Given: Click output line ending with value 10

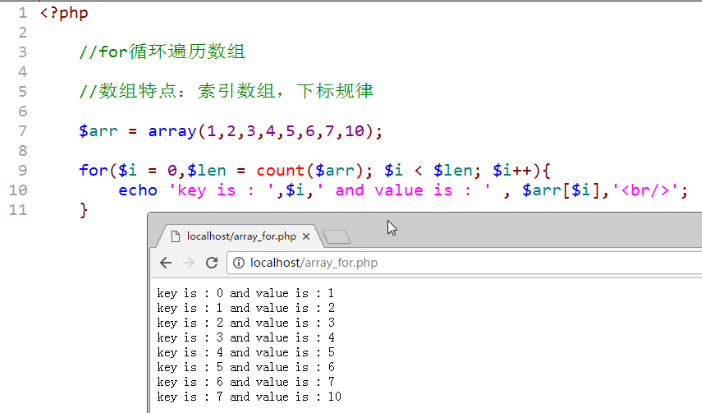Looking at the screenshot, I should [x=250, y=397].
